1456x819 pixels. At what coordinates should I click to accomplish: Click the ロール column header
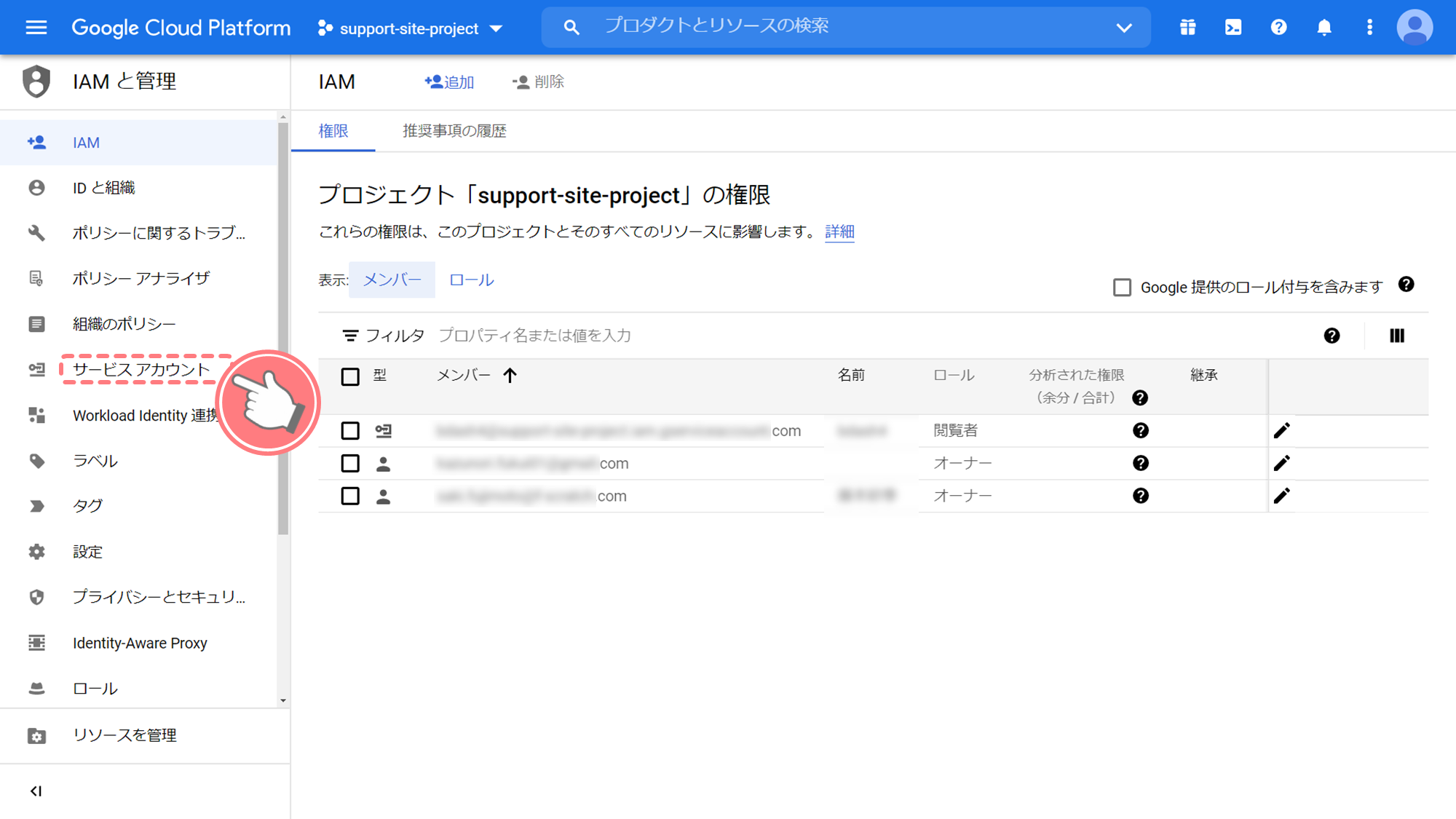[x=954, y=376]
